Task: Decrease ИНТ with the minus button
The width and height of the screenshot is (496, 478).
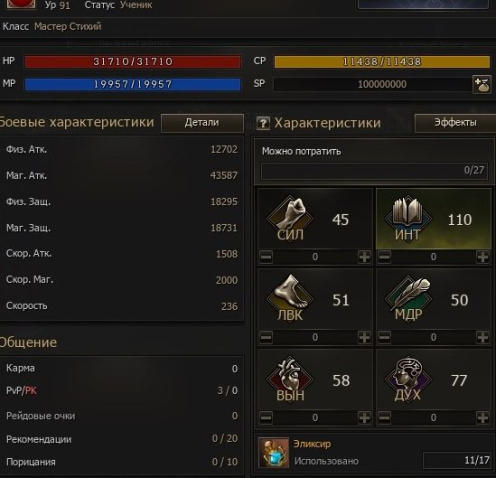Action: 384,257
